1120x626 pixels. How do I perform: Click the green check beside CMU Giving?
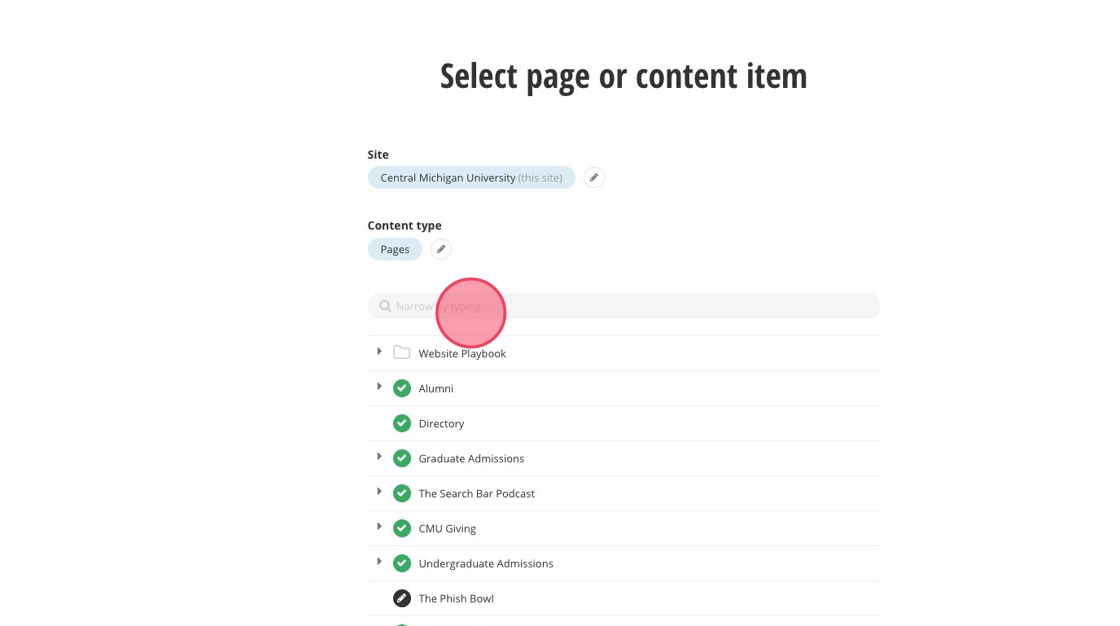pyautogui.click(x=402, y=528)
